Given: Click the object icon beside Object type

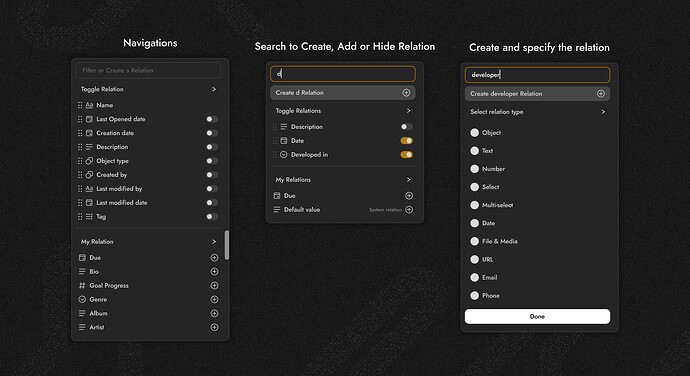Looking at the screenshot, I should [89, 161].
